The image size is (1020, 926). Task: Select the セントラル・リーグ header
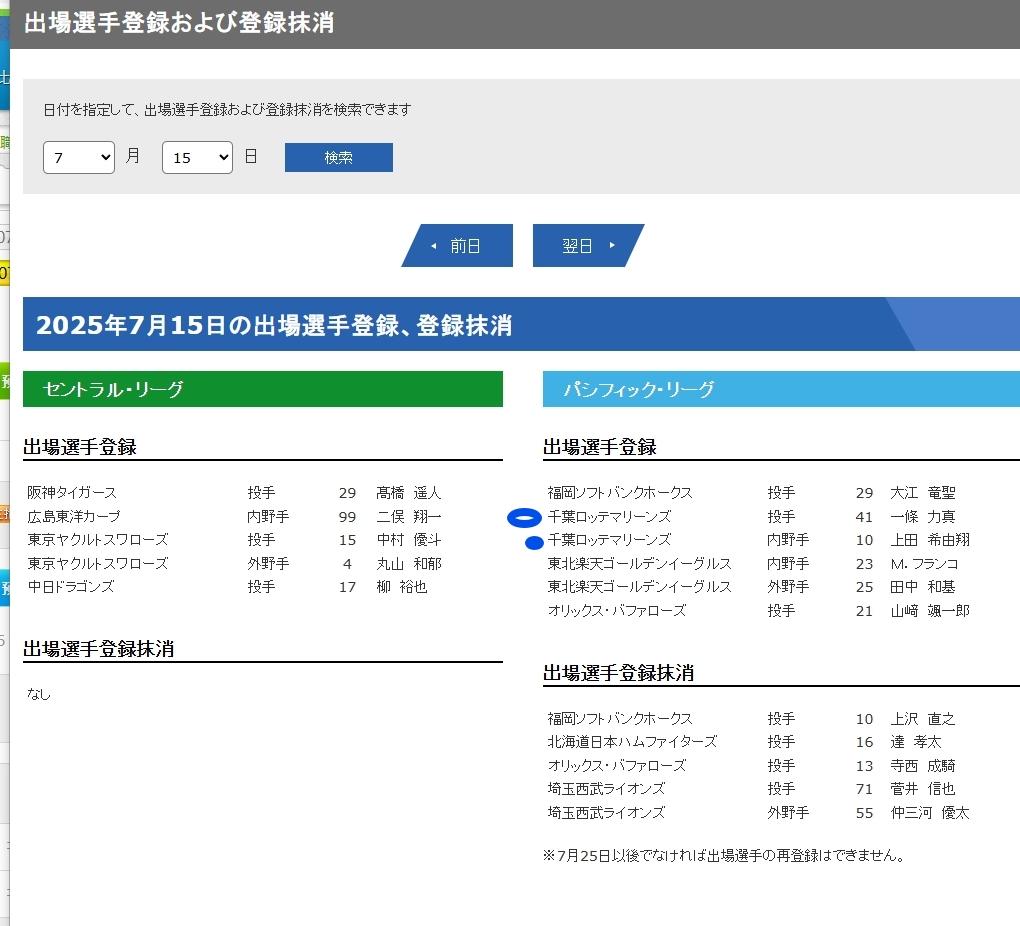pos(263,389)
